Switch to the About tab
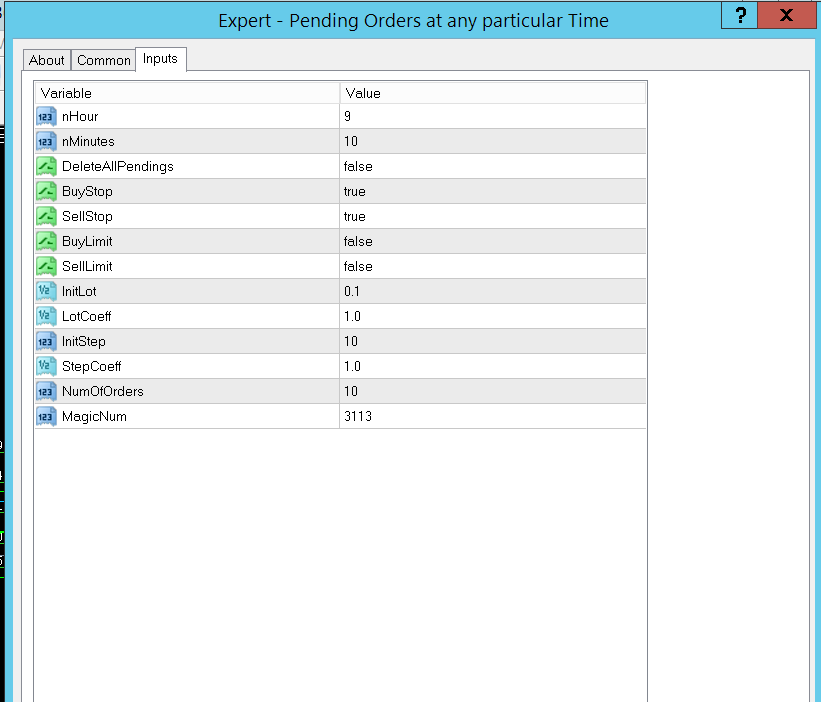The image size is (821, 702). tap(47, 60)
